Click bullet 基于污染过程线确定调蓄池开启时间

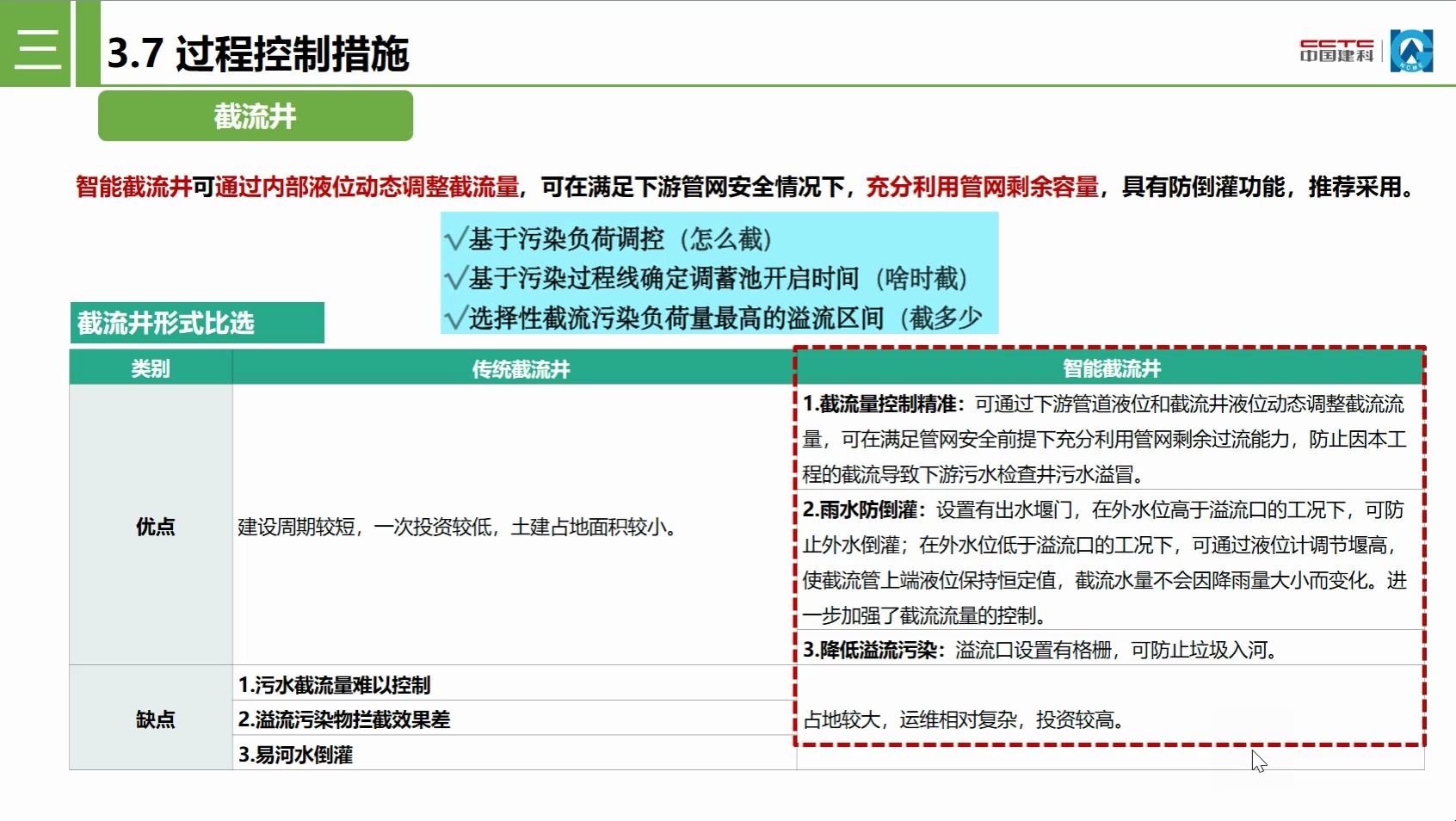(707, 278)
